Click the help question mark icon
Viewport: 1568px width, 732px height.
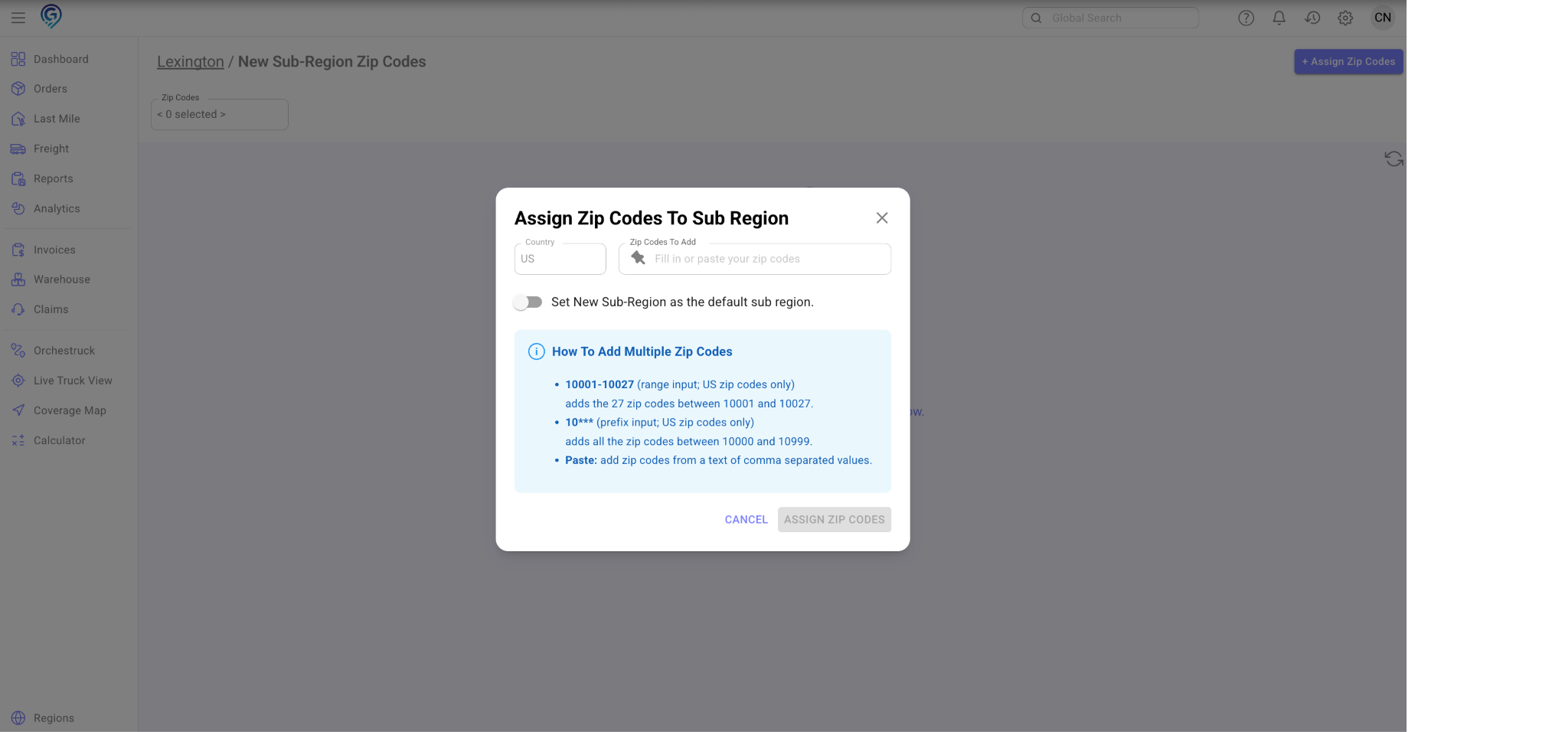1246,18
